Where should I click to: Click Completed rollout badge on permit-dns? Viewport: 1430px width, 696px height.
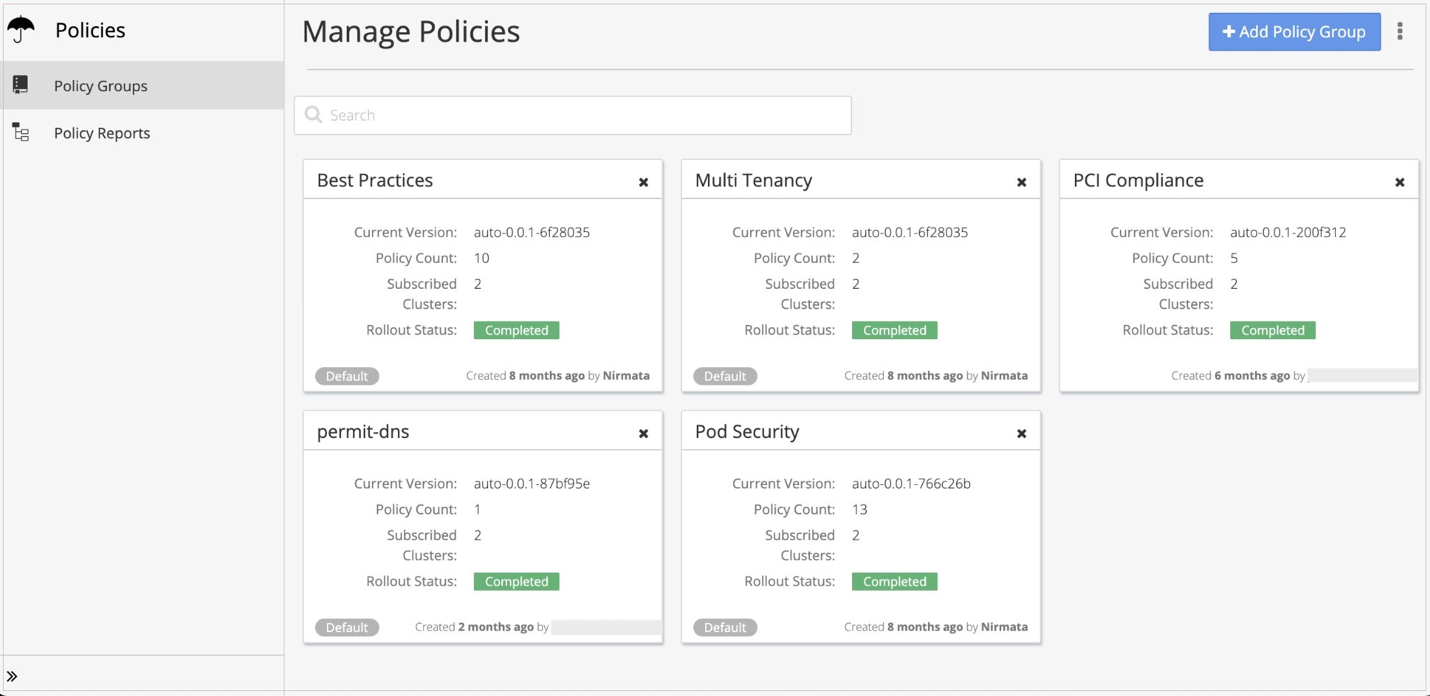(516, 581)
